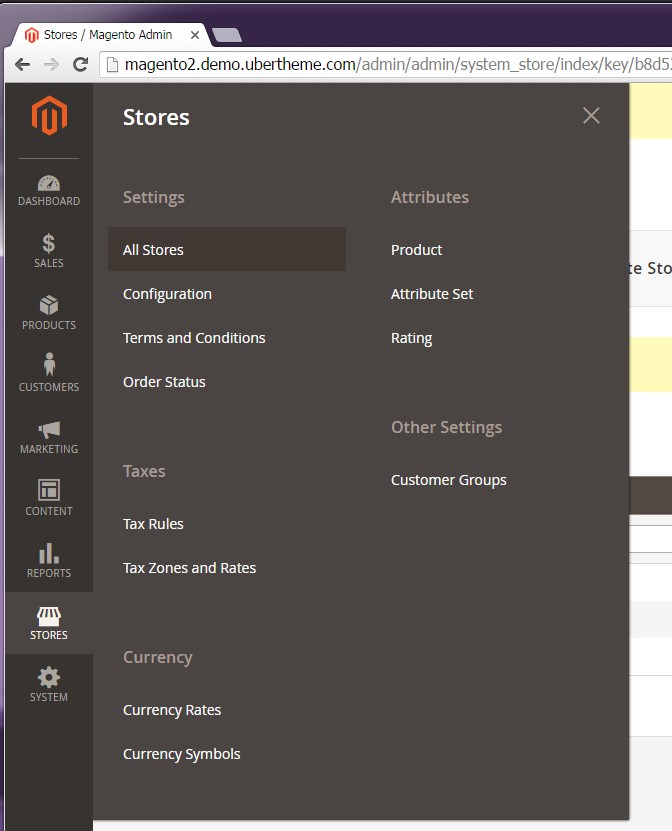Open Currency Rates
672x831 pixels.
point(172,710)
